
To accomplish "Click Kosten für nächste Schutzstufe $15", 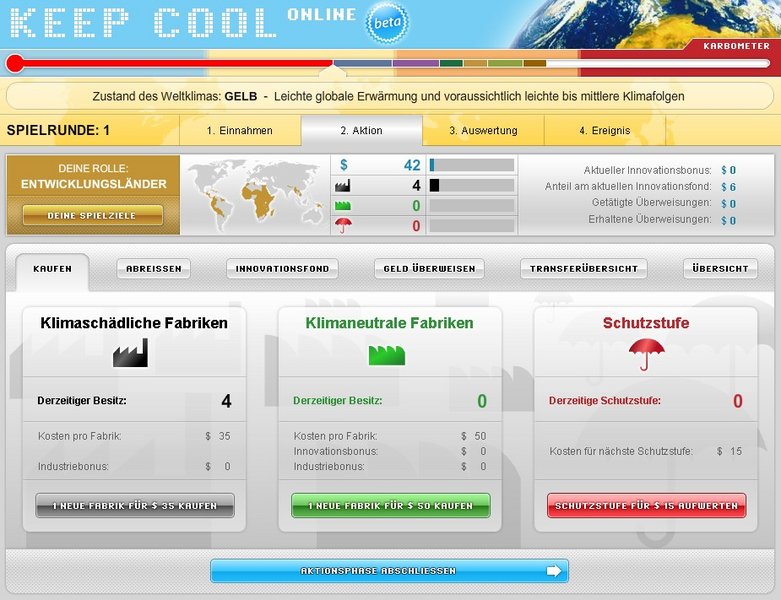I will pyautogui.click(x=646, y=451).
